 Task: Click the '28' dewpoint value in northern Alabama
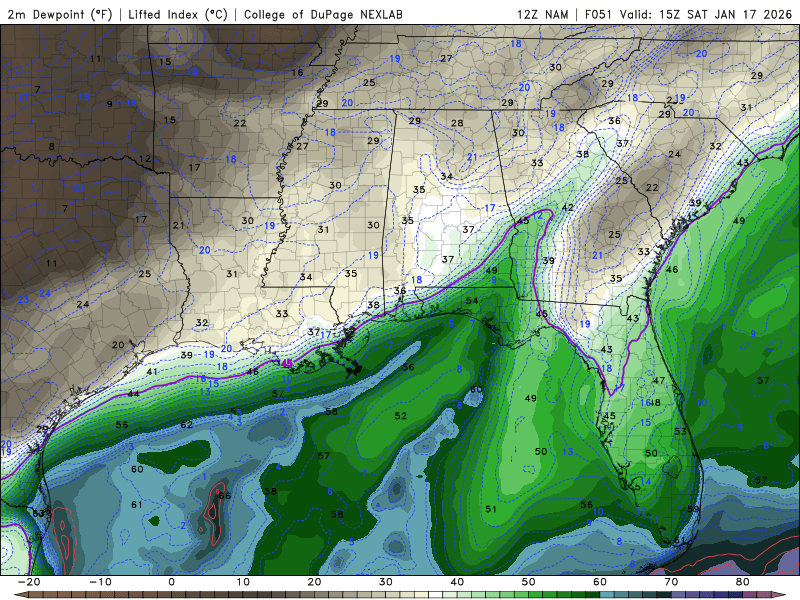coord(457,123)
